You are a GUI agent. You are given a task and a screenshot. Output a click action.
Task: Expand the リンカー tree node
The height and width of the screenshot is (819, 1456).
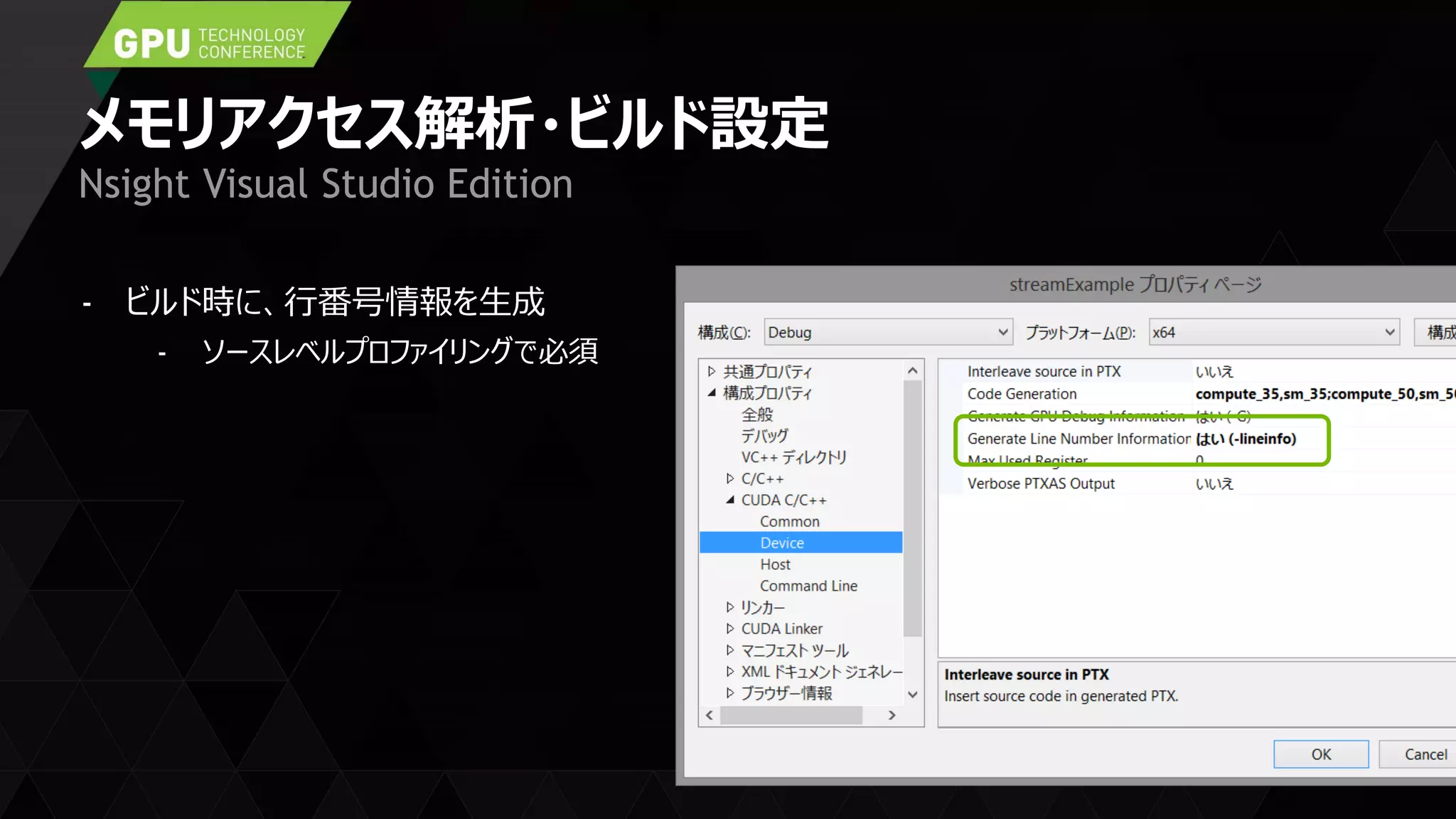[x=730, y=607]
